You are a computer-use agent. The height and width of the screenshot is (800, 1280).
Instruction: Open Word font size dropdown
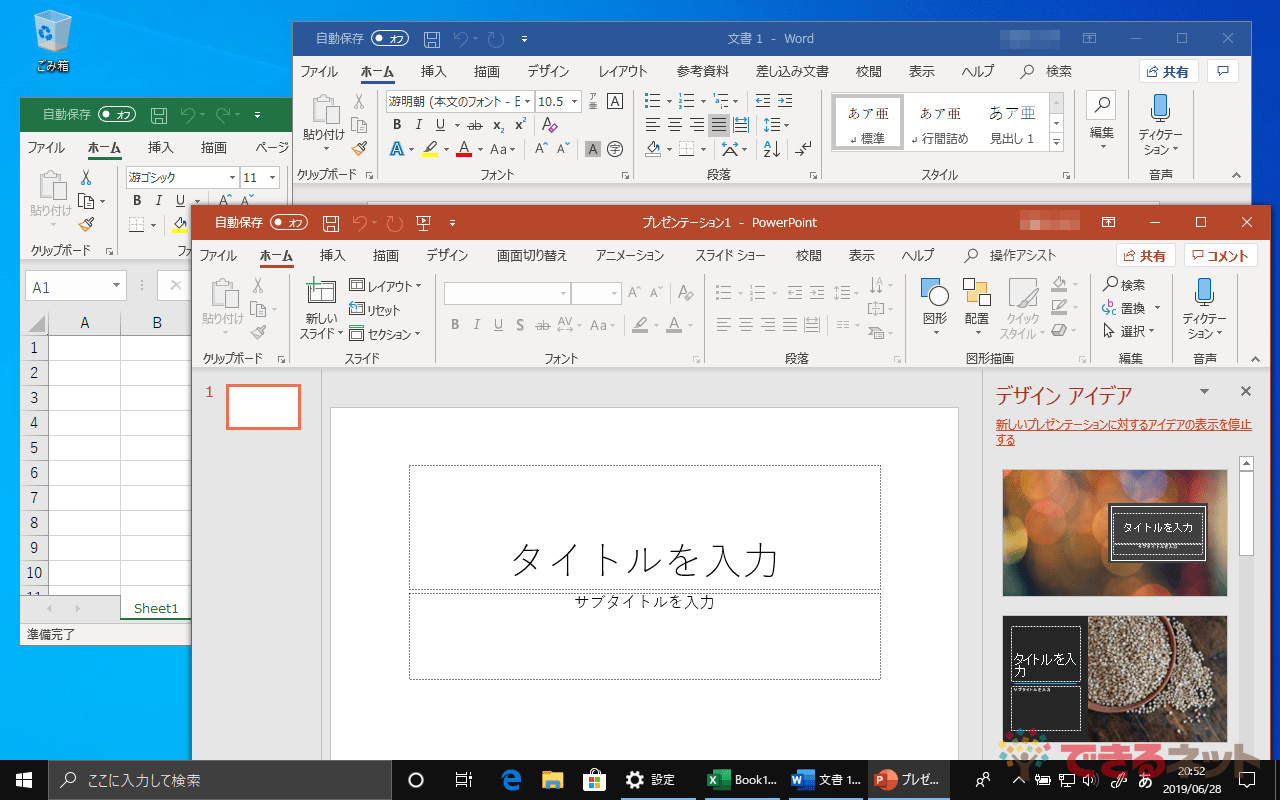click(x=574, y=101)
